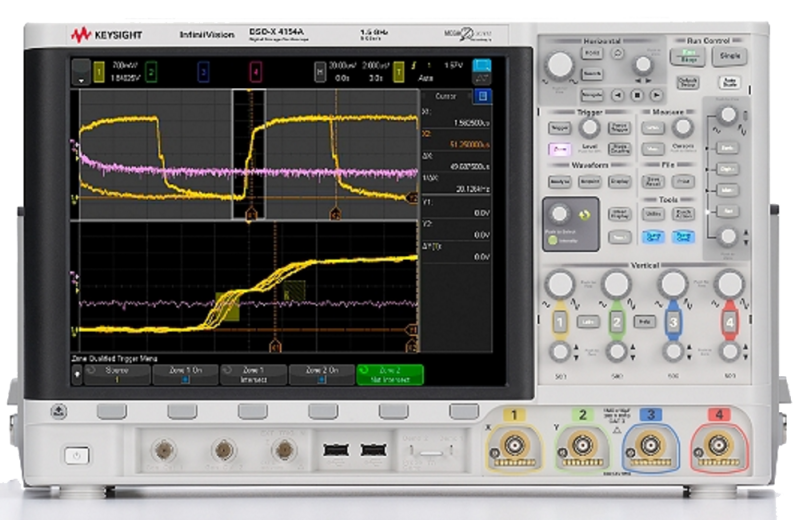Tap the yellow channel 1 indicator on screen
This screenshot has height=520, width=795.
click(99, 72)
